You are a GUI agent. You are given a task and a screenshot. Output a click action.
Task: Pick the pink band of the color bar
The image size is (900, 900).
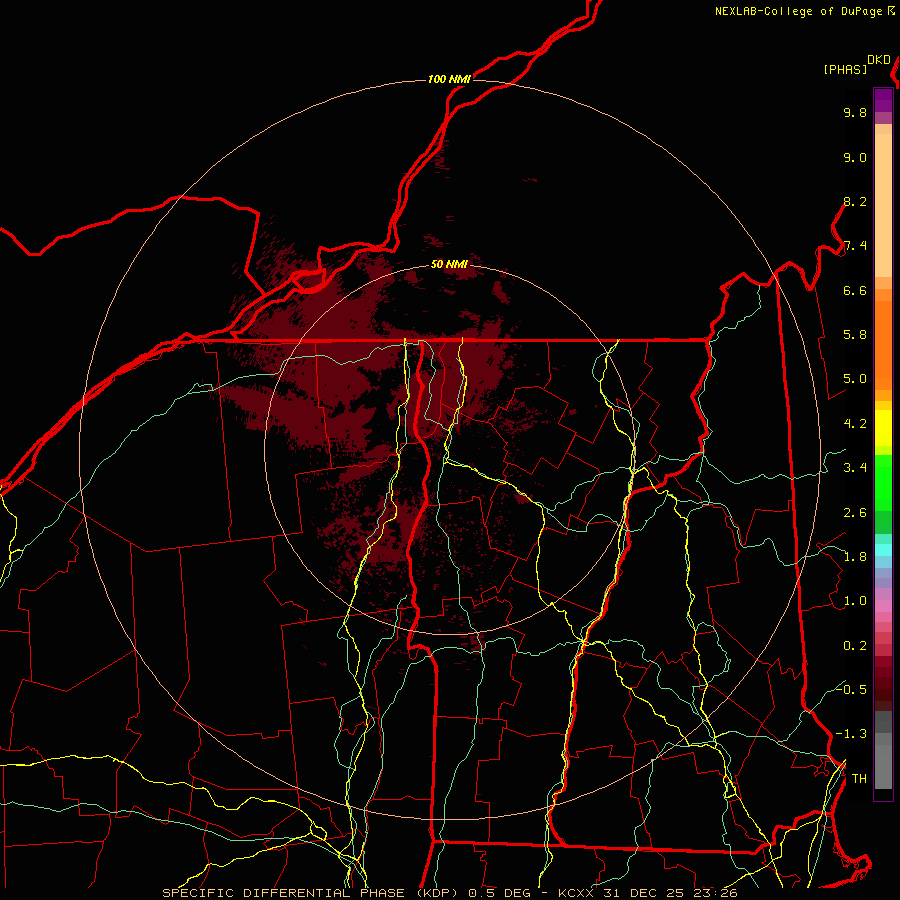[883, 606]
